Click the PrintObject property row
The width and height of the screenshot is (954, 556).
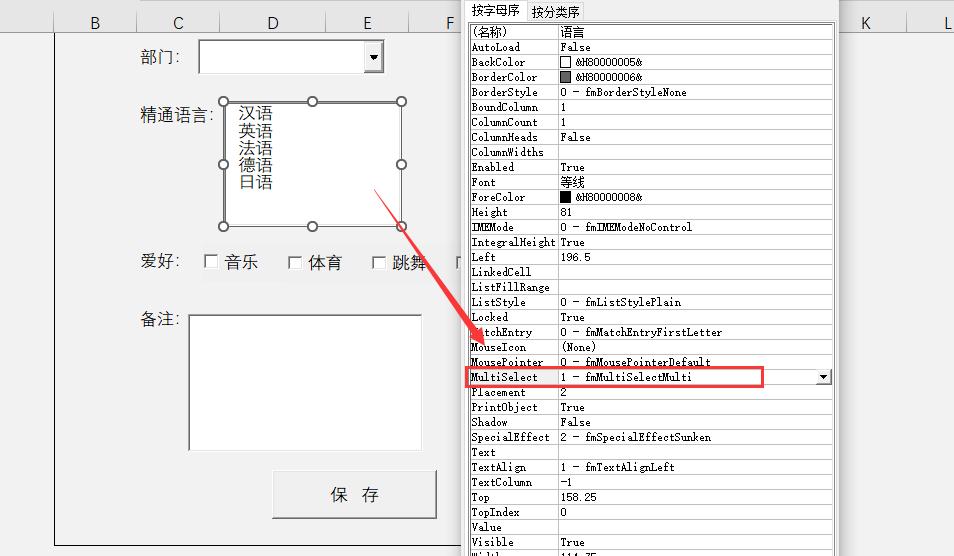(x=651, y=407)
